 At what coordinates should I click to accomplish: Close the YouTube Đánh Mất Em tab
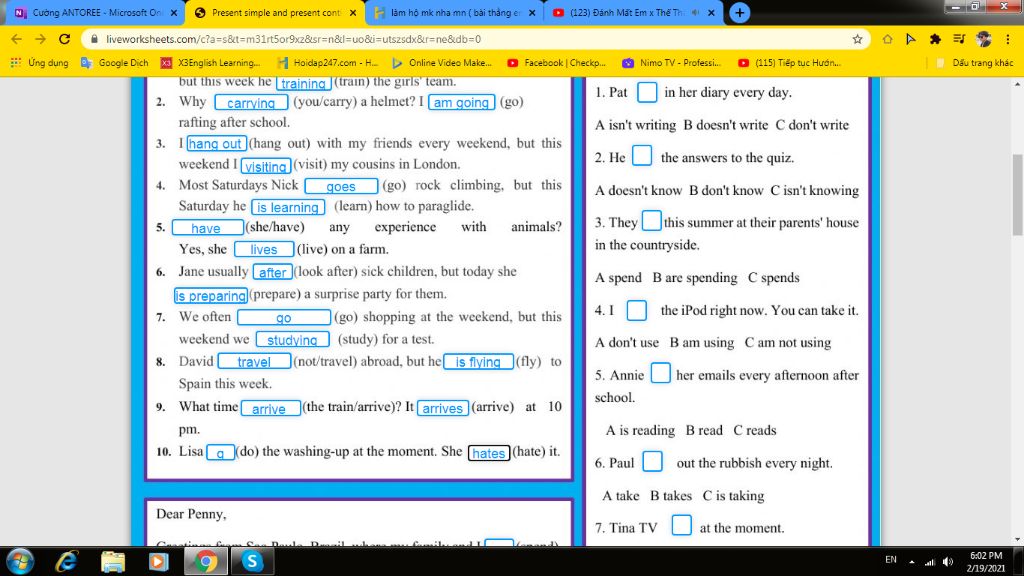(711, 12)
